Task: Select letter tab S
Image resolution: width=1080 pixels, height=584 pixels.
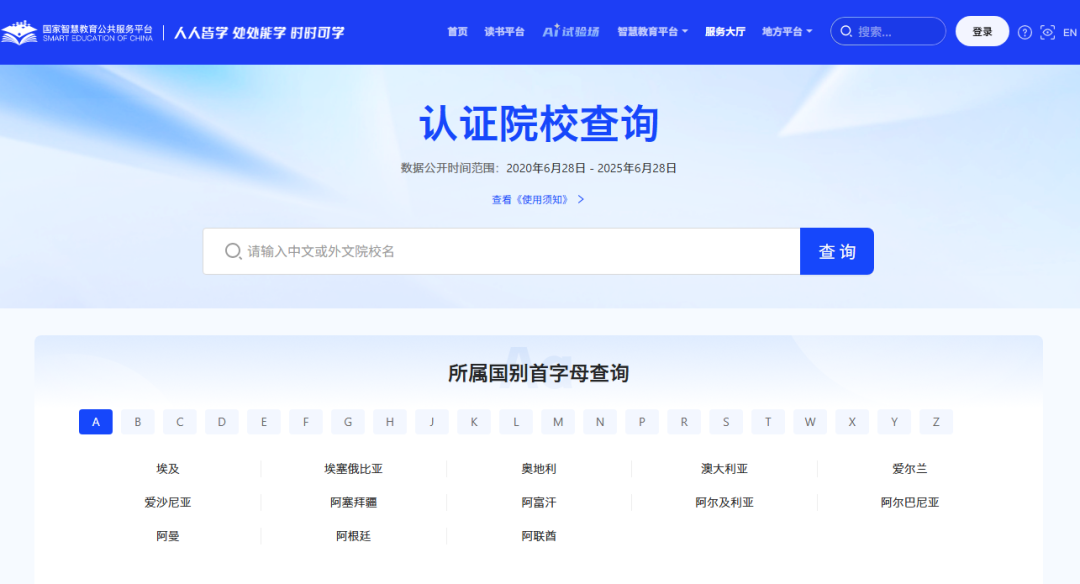Action: (726, 422)
